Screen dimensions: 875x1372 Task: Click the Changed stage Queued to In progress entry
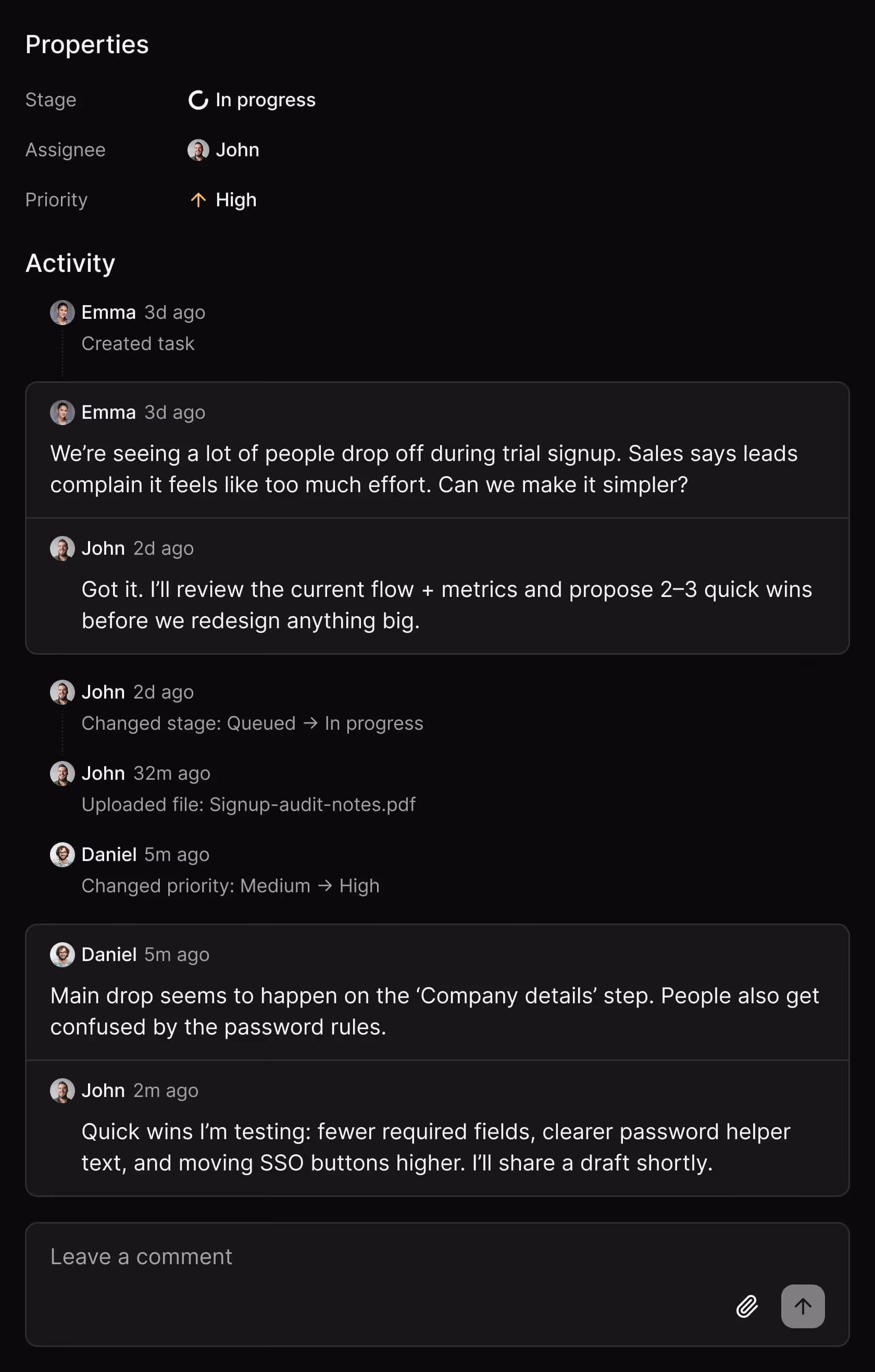click(252, 723)
